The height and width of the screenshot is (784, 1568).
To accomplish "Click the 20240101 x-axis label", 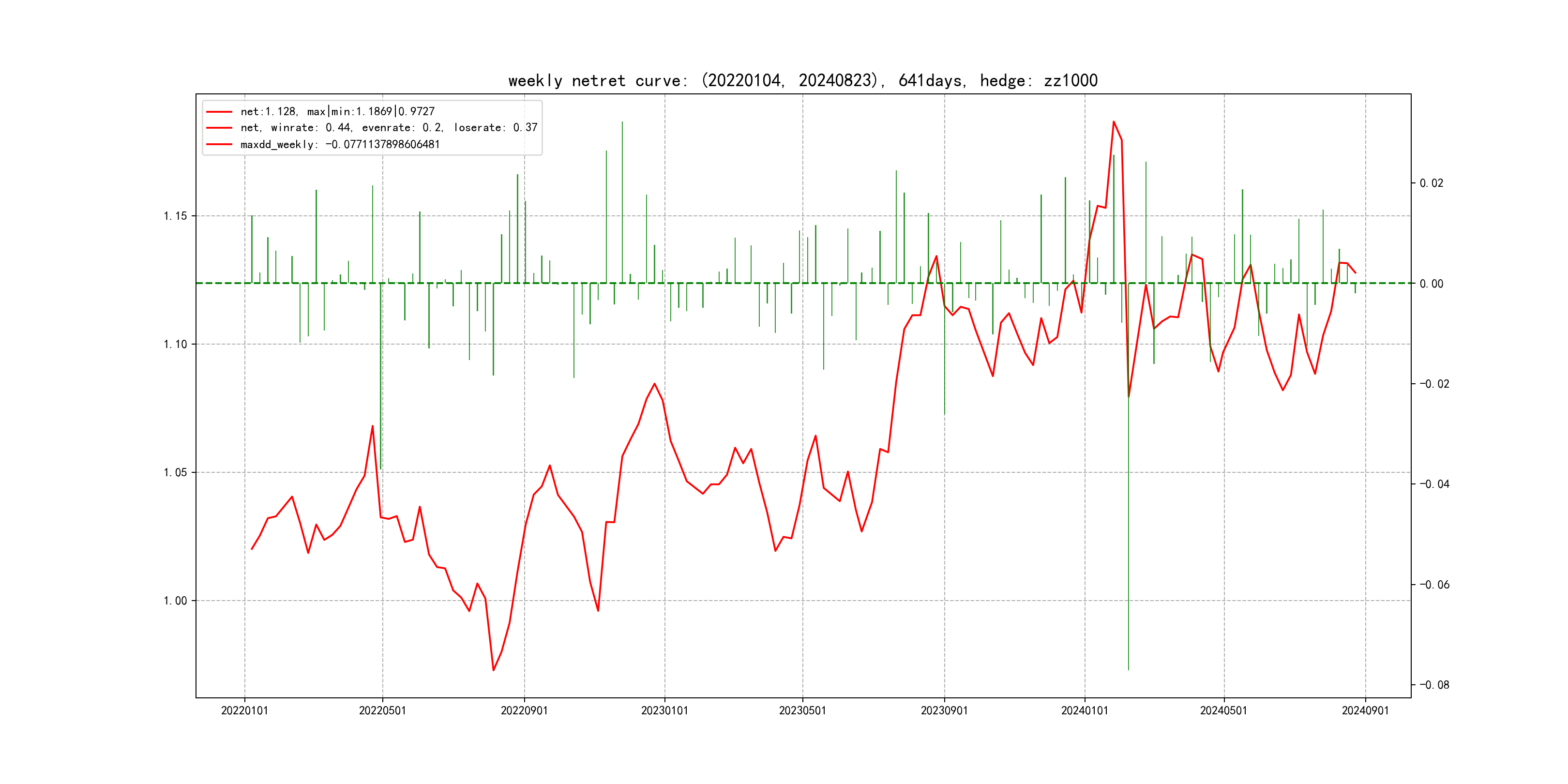I will click(x=1085, y=711).
